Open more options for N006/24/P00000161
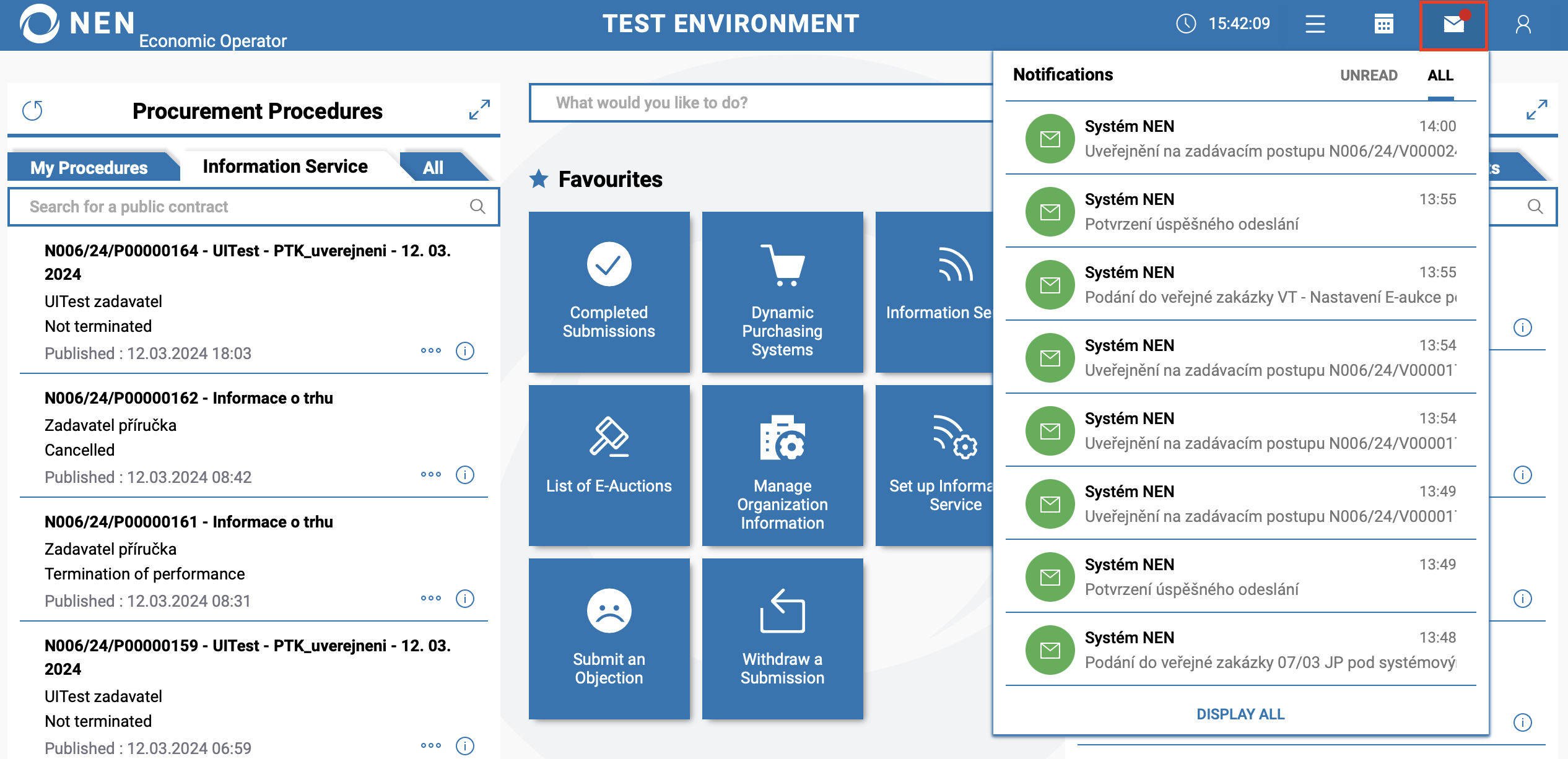The width and height of the screenshot is (1568, 759). click(x=431, y=599)
